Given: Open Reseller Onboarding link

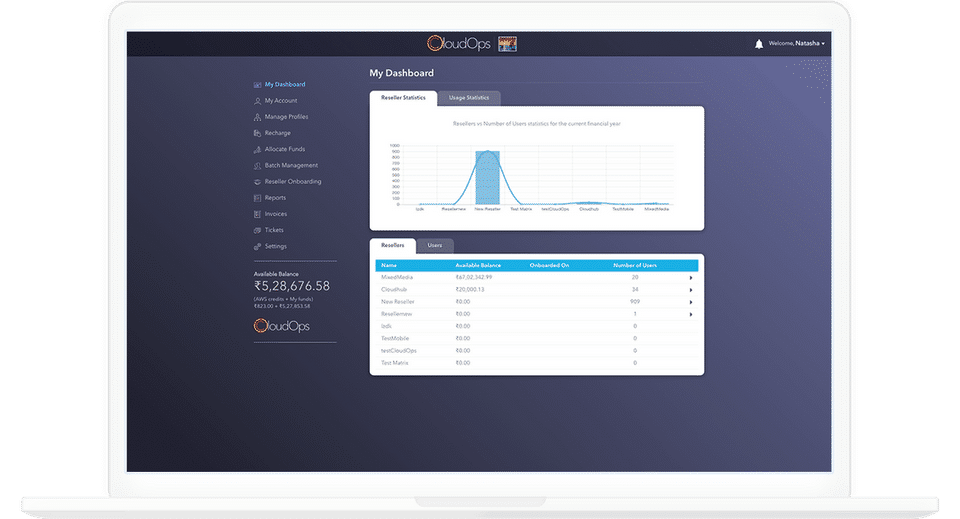Looking at the screenshot, I should [x=293, y=182].
